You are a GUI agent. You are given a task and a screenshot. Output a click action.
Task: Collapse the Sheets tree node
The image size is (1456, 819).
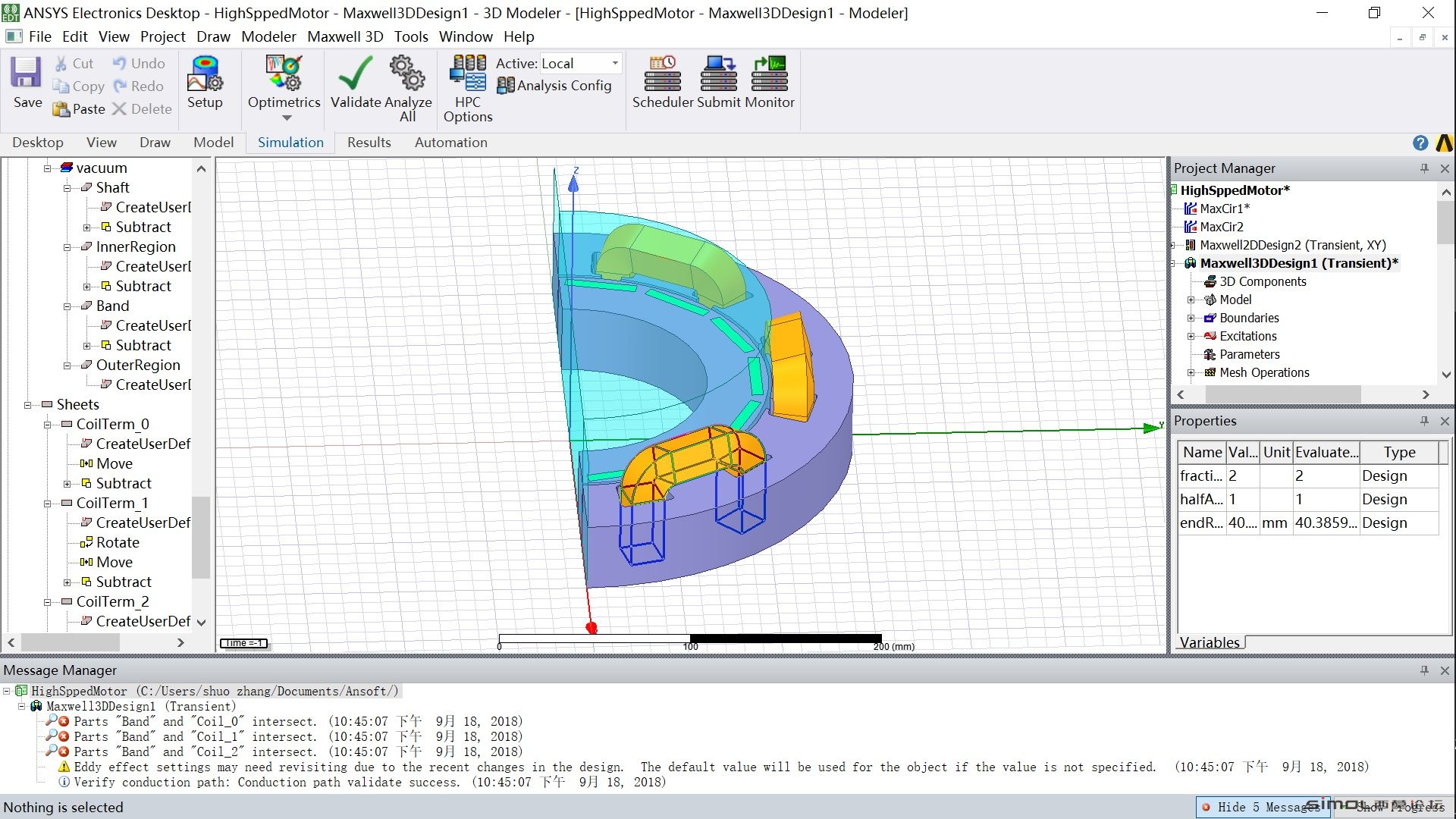tap(27, 405)
